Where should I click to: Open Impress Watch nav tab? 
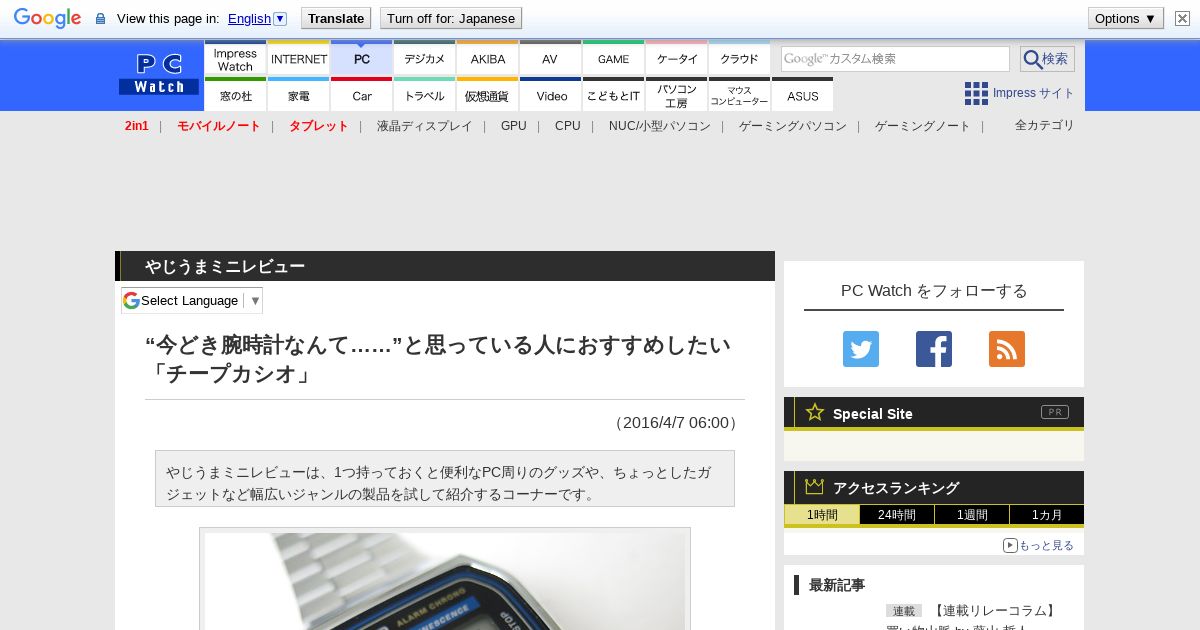click(235, 59)
